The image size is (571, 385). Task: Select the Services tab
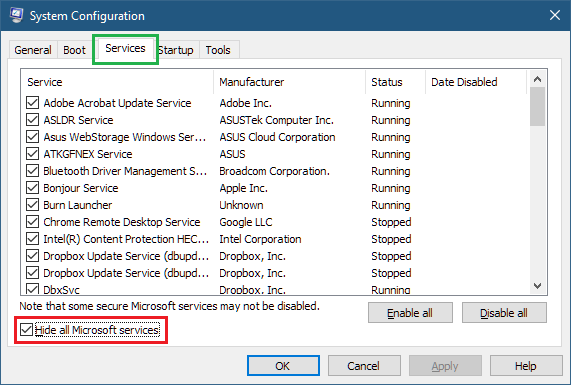pos(125,48)
